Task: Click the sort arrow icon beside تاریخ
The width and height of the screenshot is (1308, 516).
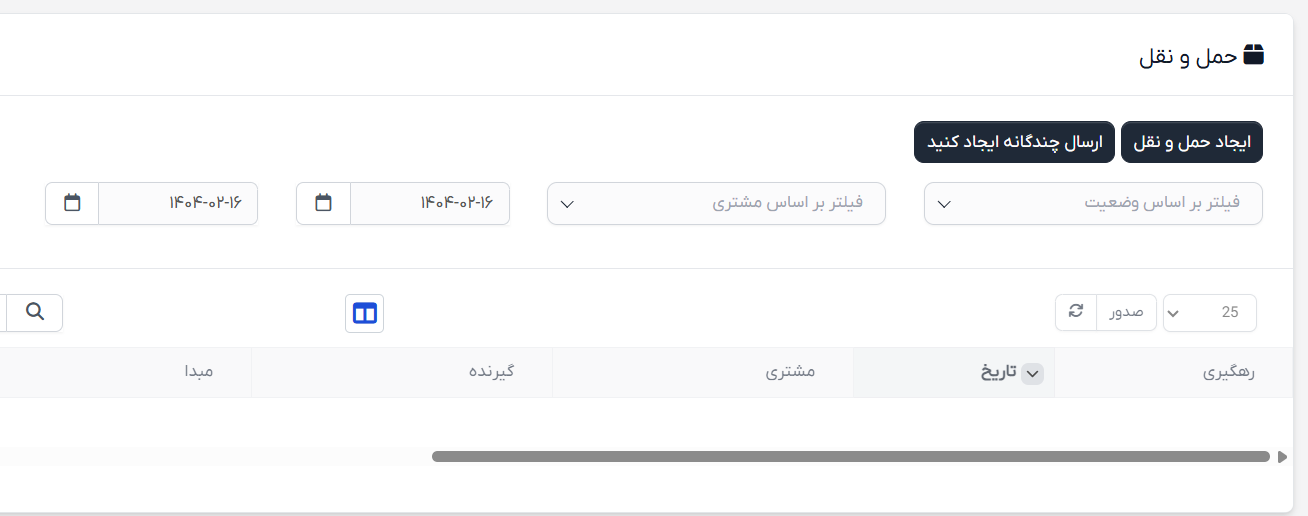Action: click(x=1033, y=373)
